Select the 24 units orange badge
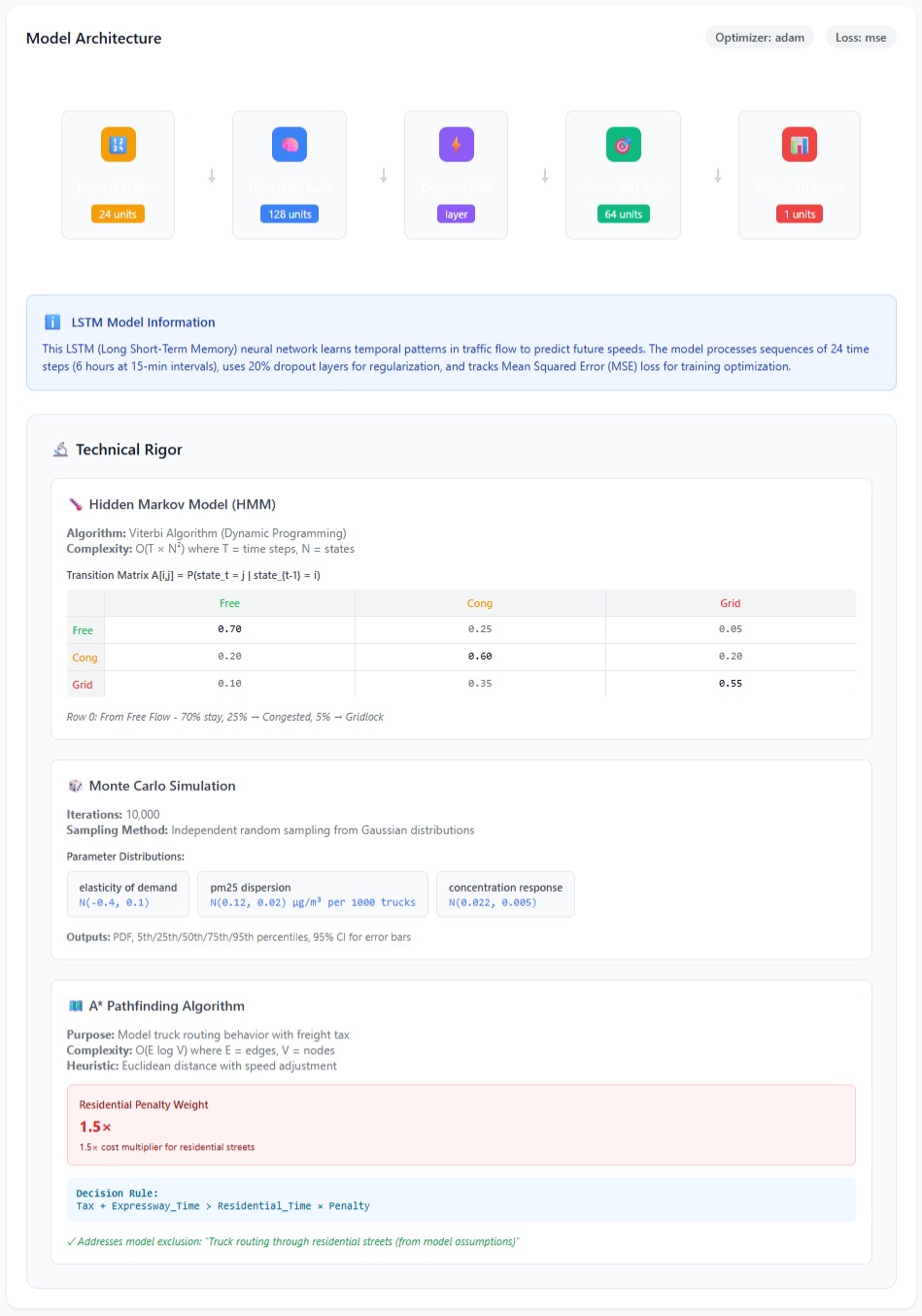Screen dimensions: 922x1316 118,215
